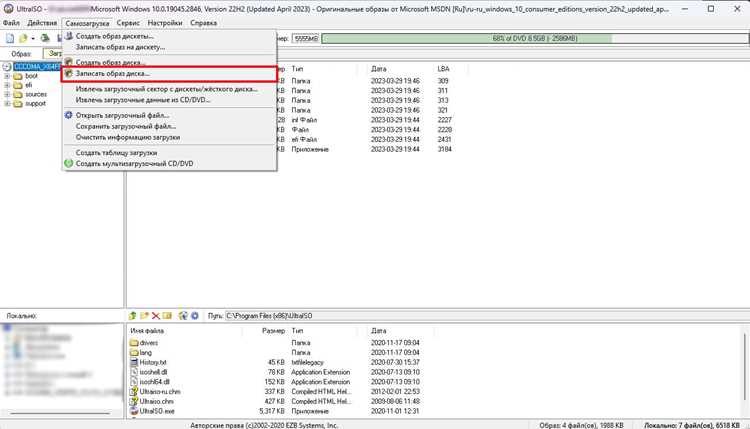Click the New image toolbar icon

click(x=10, y=38)
